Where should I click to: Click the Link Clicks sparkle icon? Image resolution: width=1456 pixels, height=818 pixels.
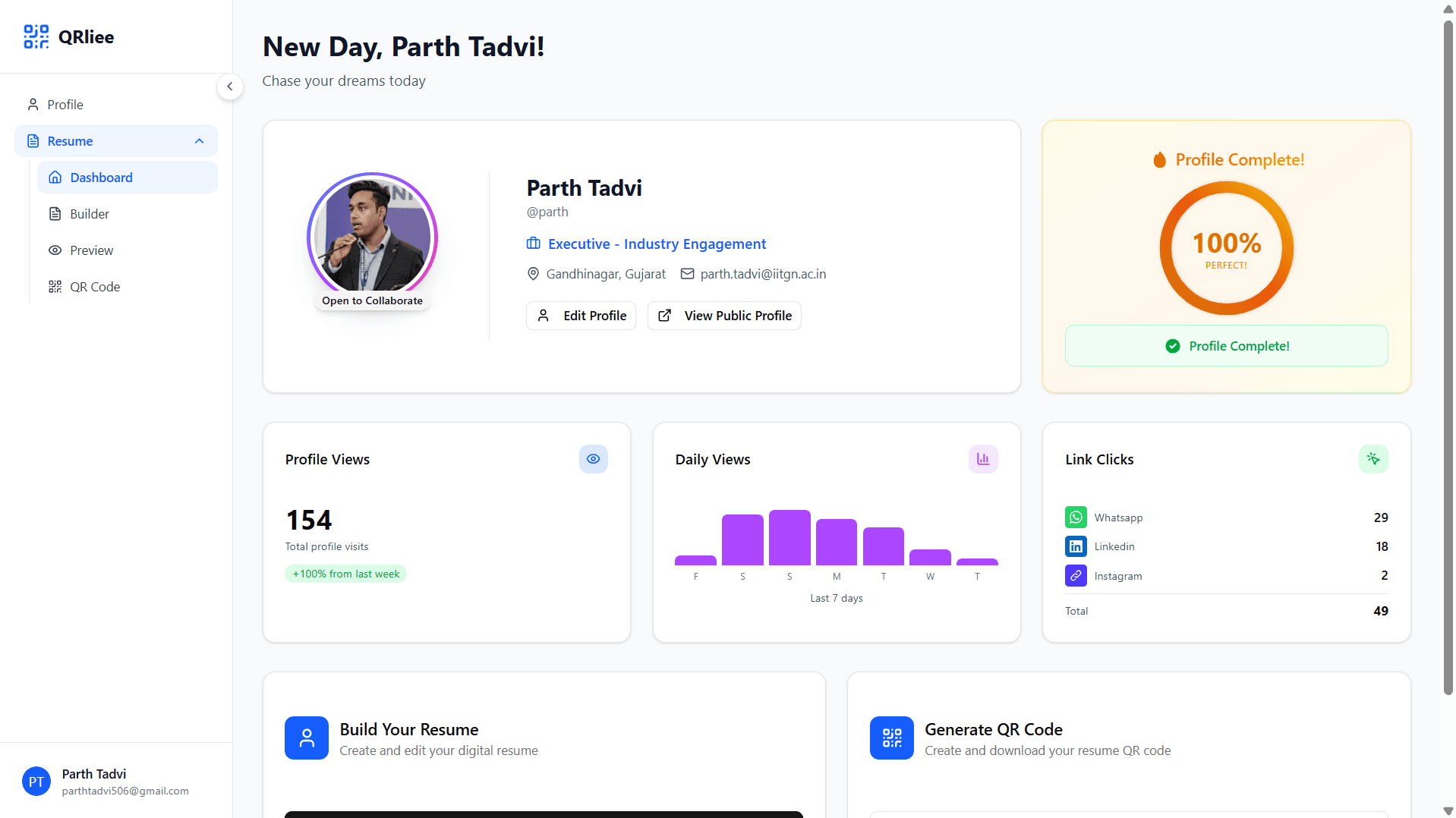(1372, 458)
